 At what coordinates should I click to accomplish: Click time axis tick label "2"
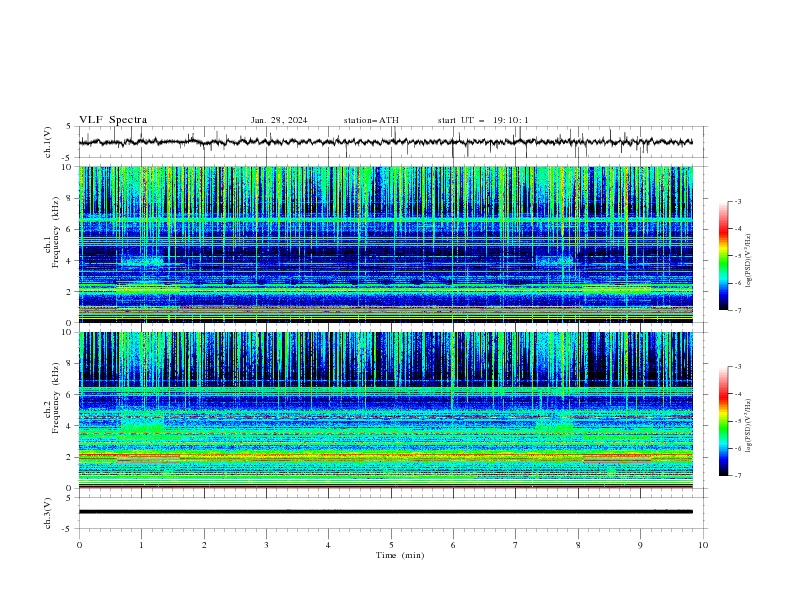pyautogui.click(x=204, y=545)
